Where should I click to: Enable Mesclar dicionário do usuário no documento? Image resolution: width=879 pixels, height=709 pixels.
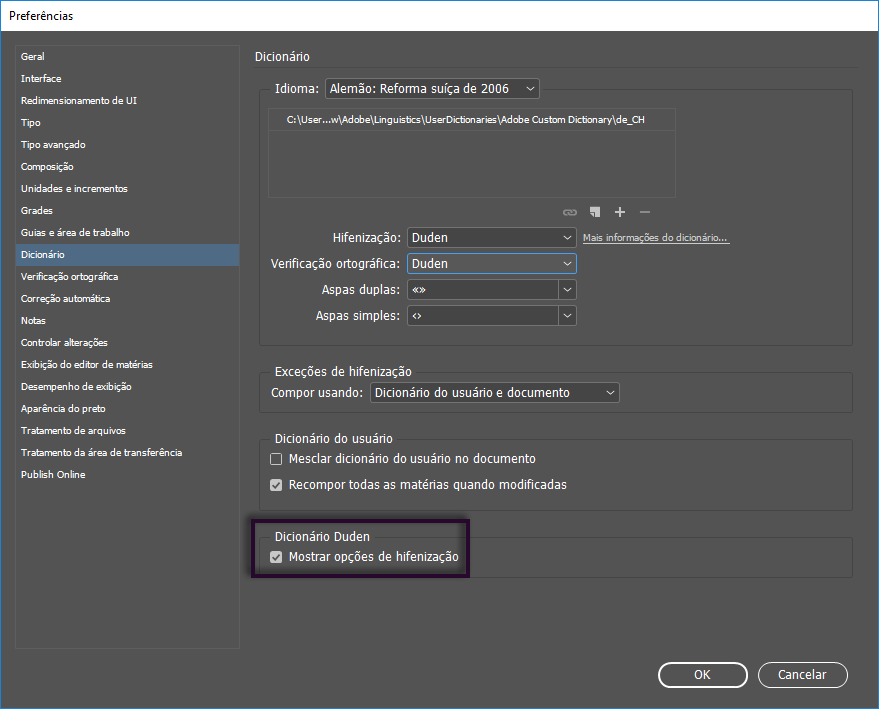pos(276,459)
